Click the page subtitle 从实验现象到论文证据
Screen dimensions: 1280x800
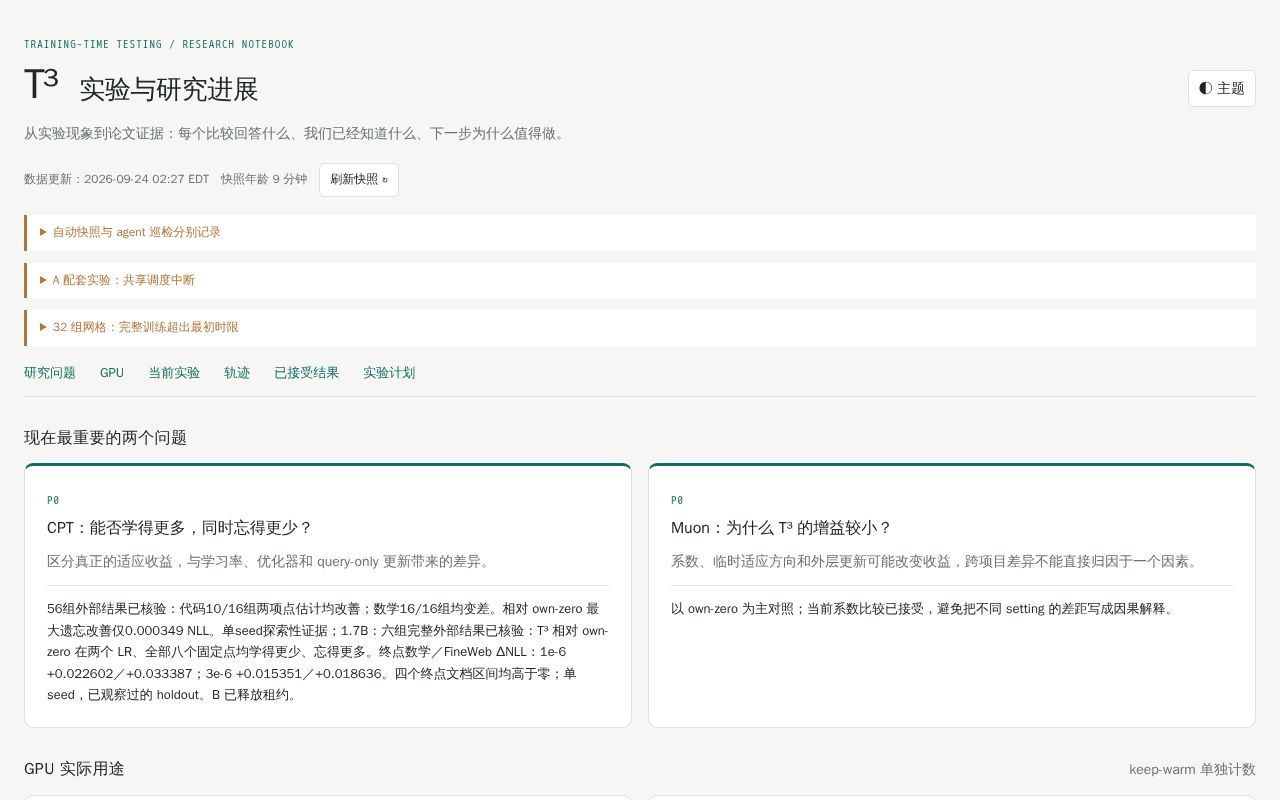[x=297, y=133]
